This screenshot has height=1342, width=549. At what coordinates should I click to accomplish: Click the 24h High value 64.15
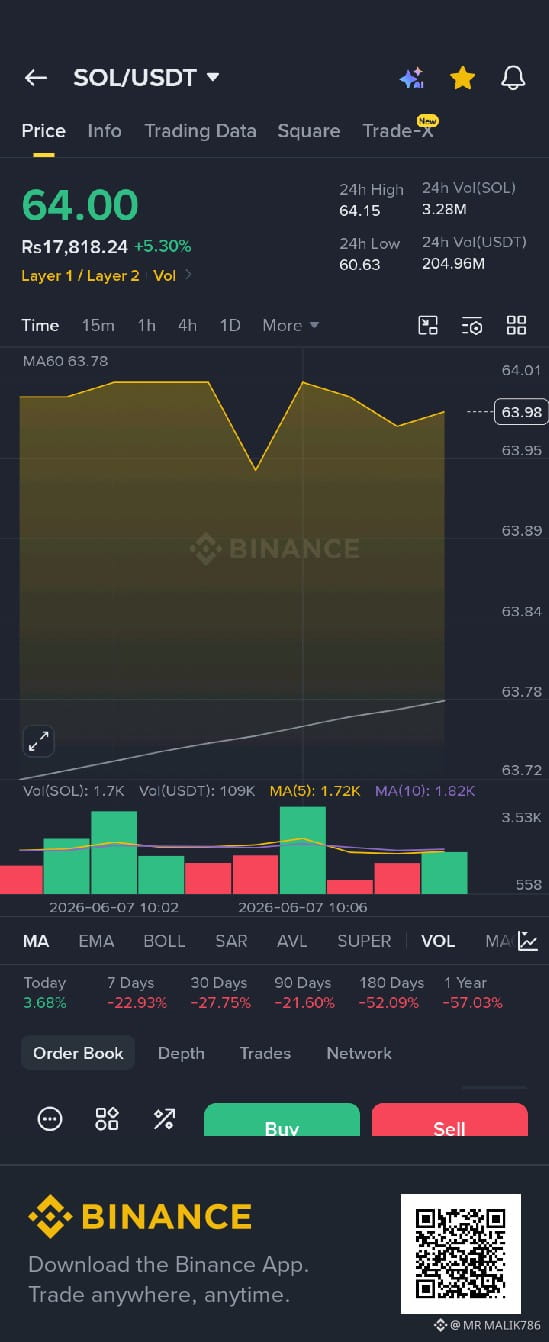pos(360,211)
